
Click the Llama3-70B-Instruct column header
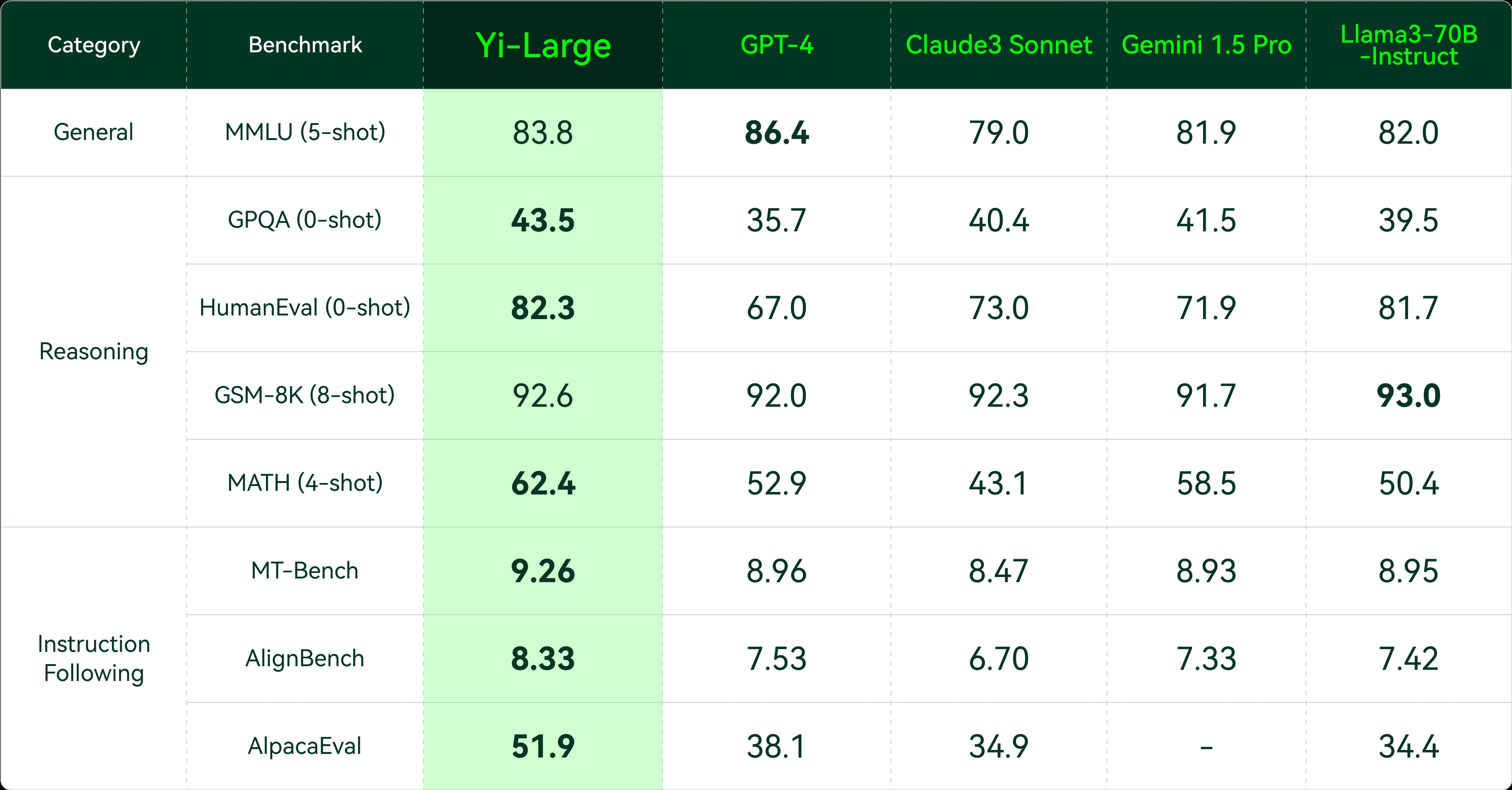tap(1409, 45)
